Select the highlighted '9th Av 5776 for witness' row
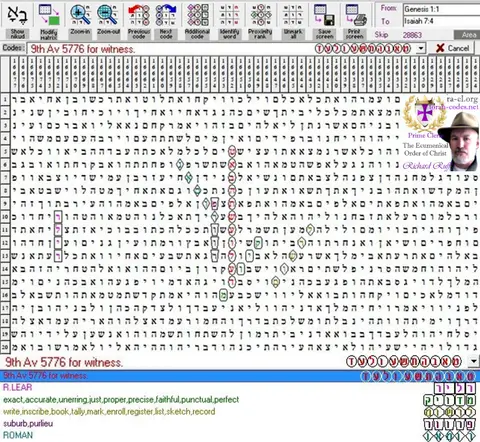Image resolution: width=480 pixels, height=442 pixels. 240,376
